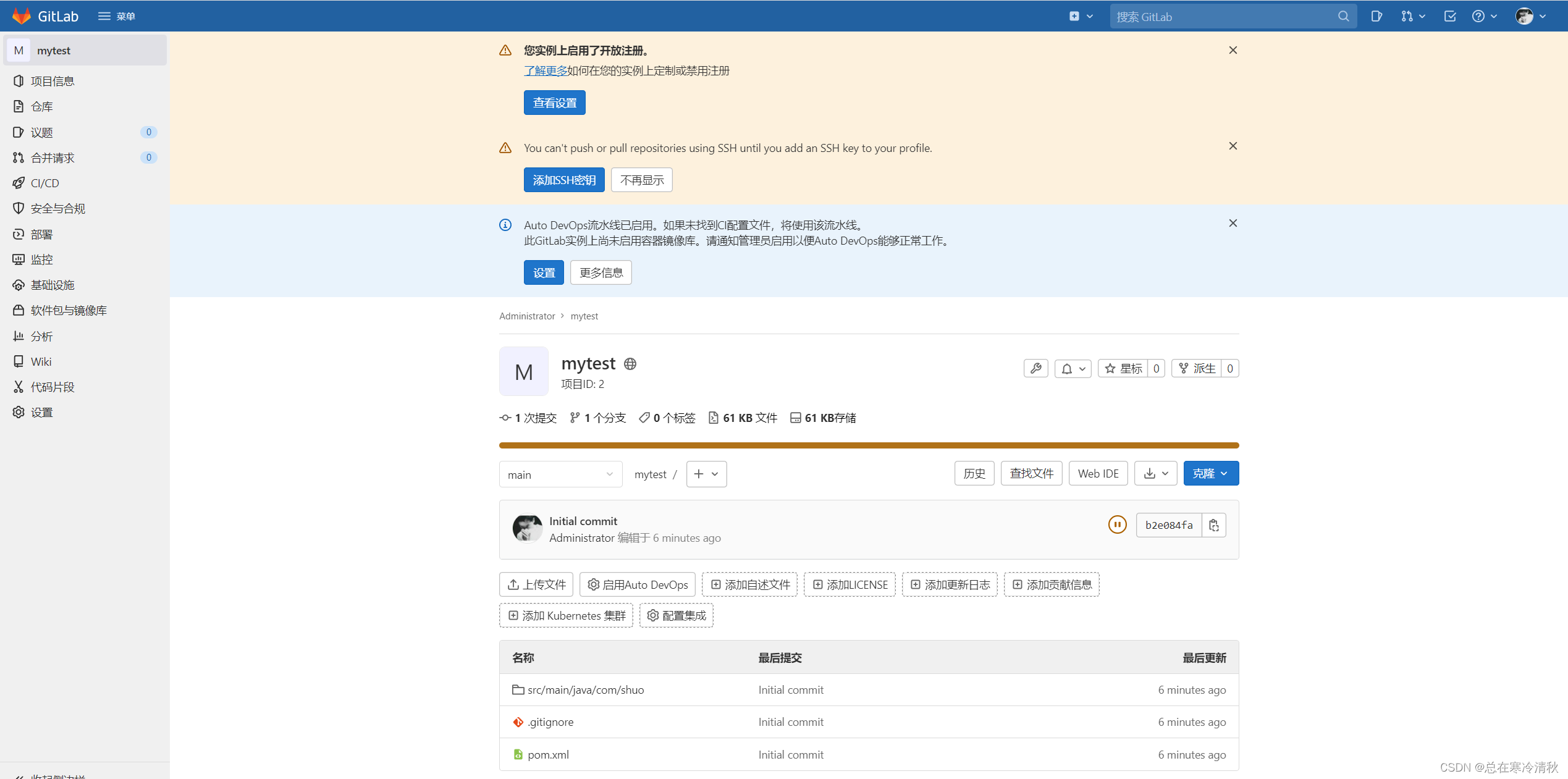Close the Auto DevOps info banner

(x=1233, y=223)
